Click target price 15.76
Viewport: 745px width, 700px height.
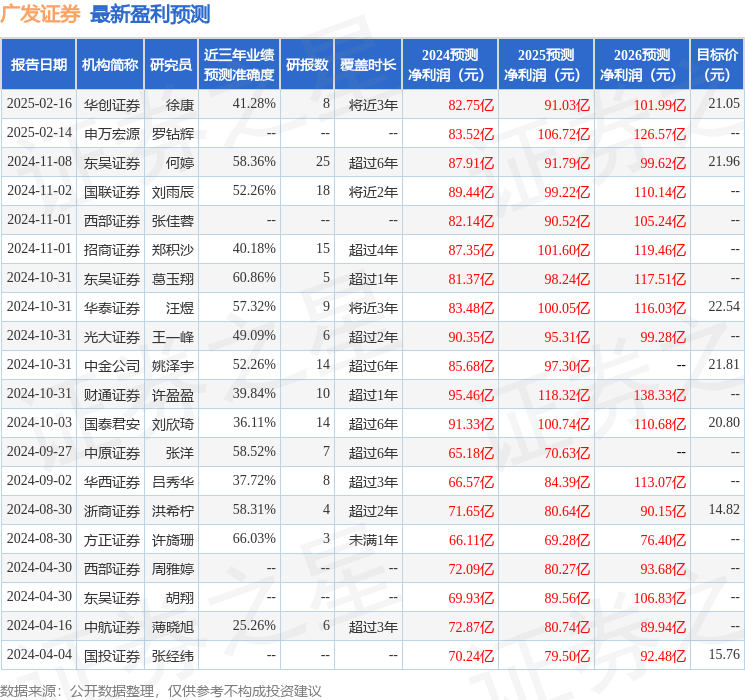[x=724, y=654]
